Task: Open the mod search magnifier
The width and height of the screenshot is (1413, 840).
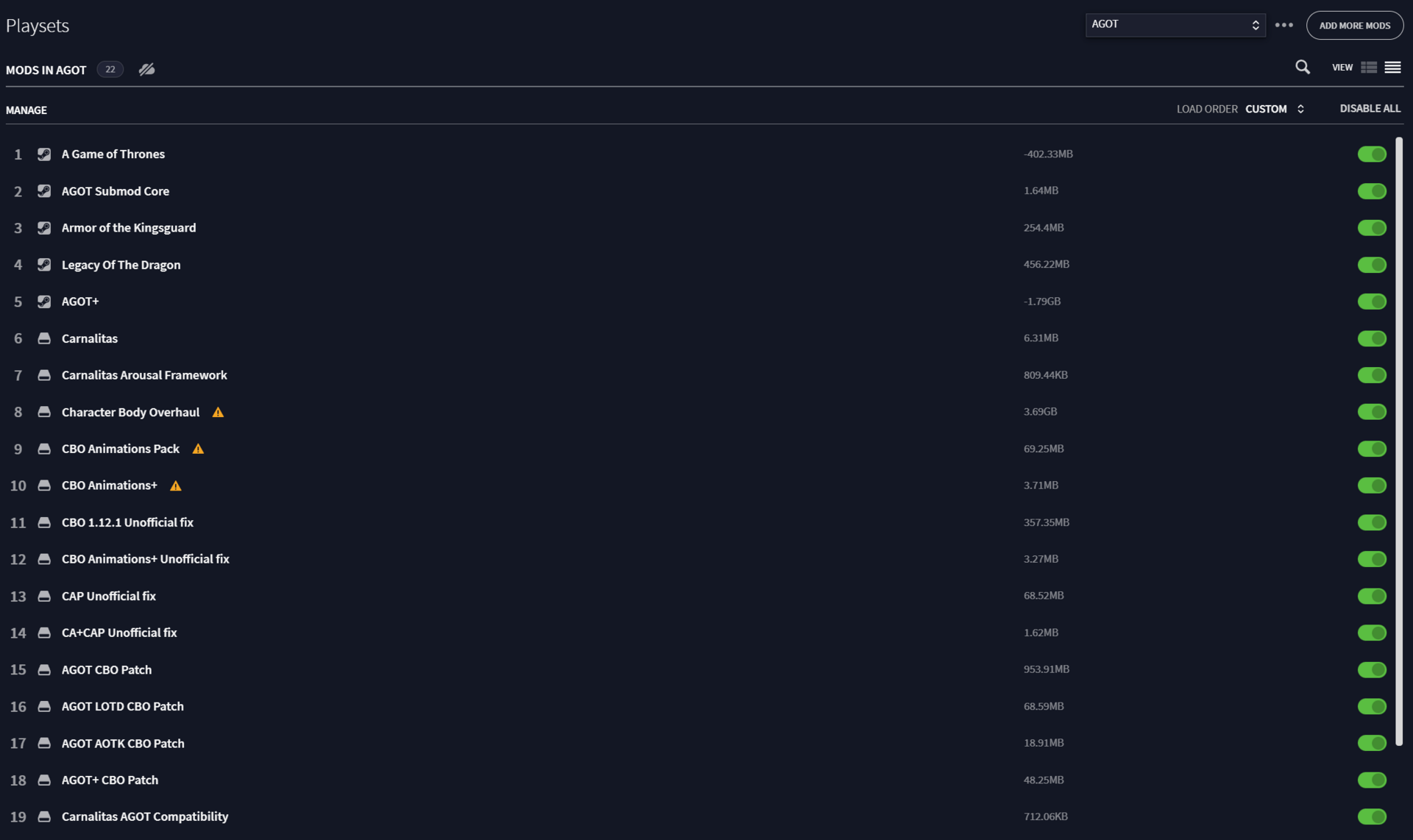Action: pyautogui.click(x=1303, y=68)
